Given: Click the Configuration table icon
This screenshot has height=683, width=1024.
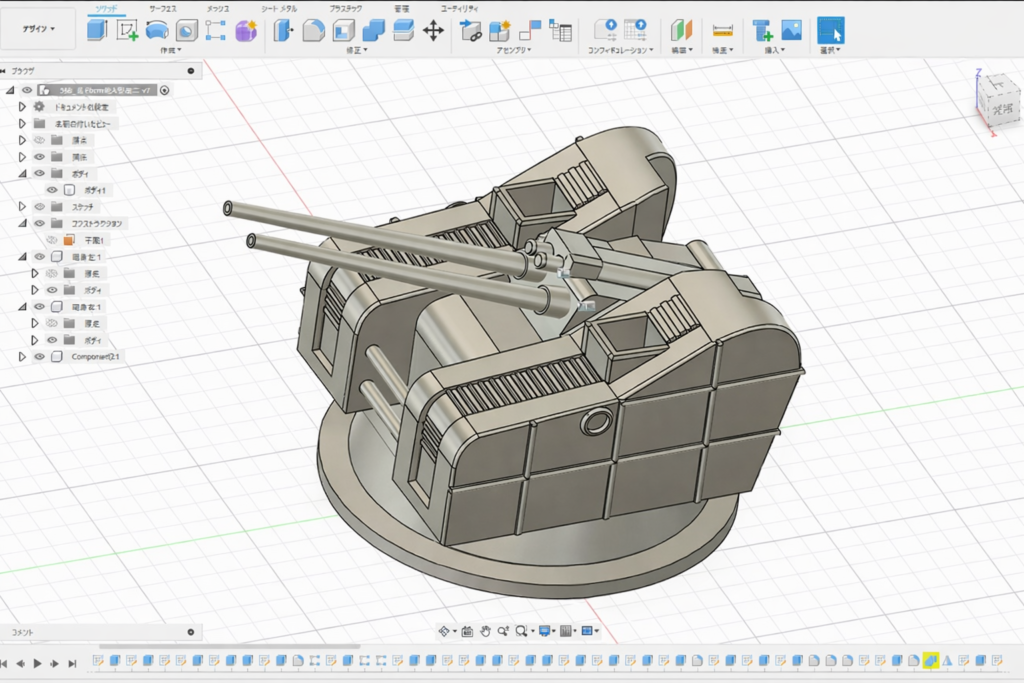Looking at the screenshot, I should (x=637, y=30).
